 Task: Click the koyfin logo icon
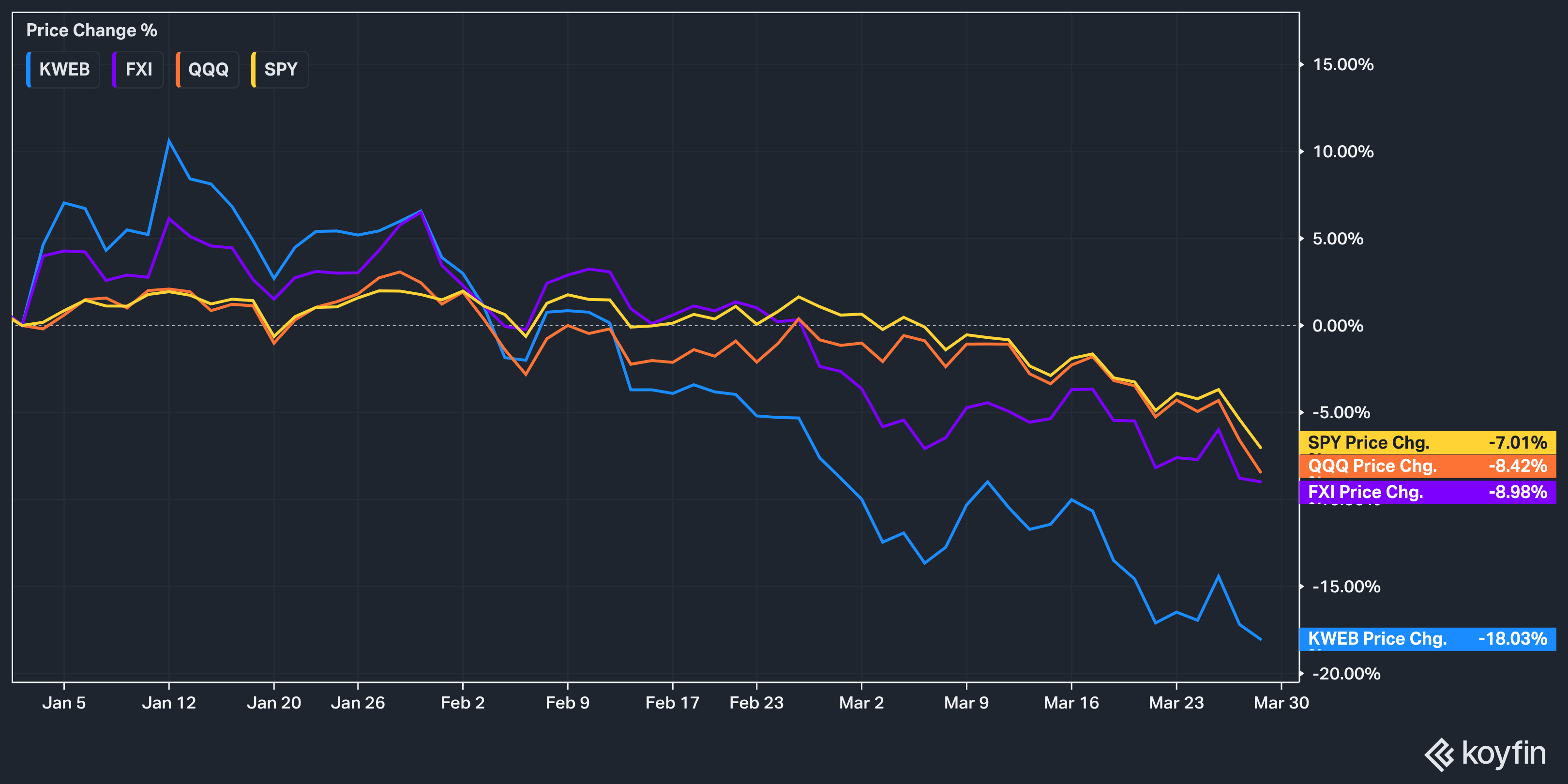tap(1439, 755)
